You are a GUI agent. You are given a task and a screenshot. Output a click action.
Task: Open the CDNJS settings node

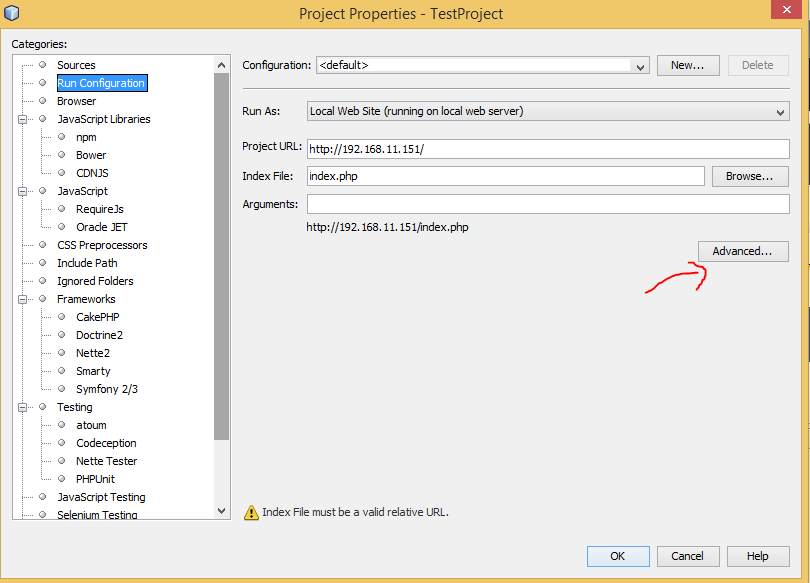tap(92, 173)
